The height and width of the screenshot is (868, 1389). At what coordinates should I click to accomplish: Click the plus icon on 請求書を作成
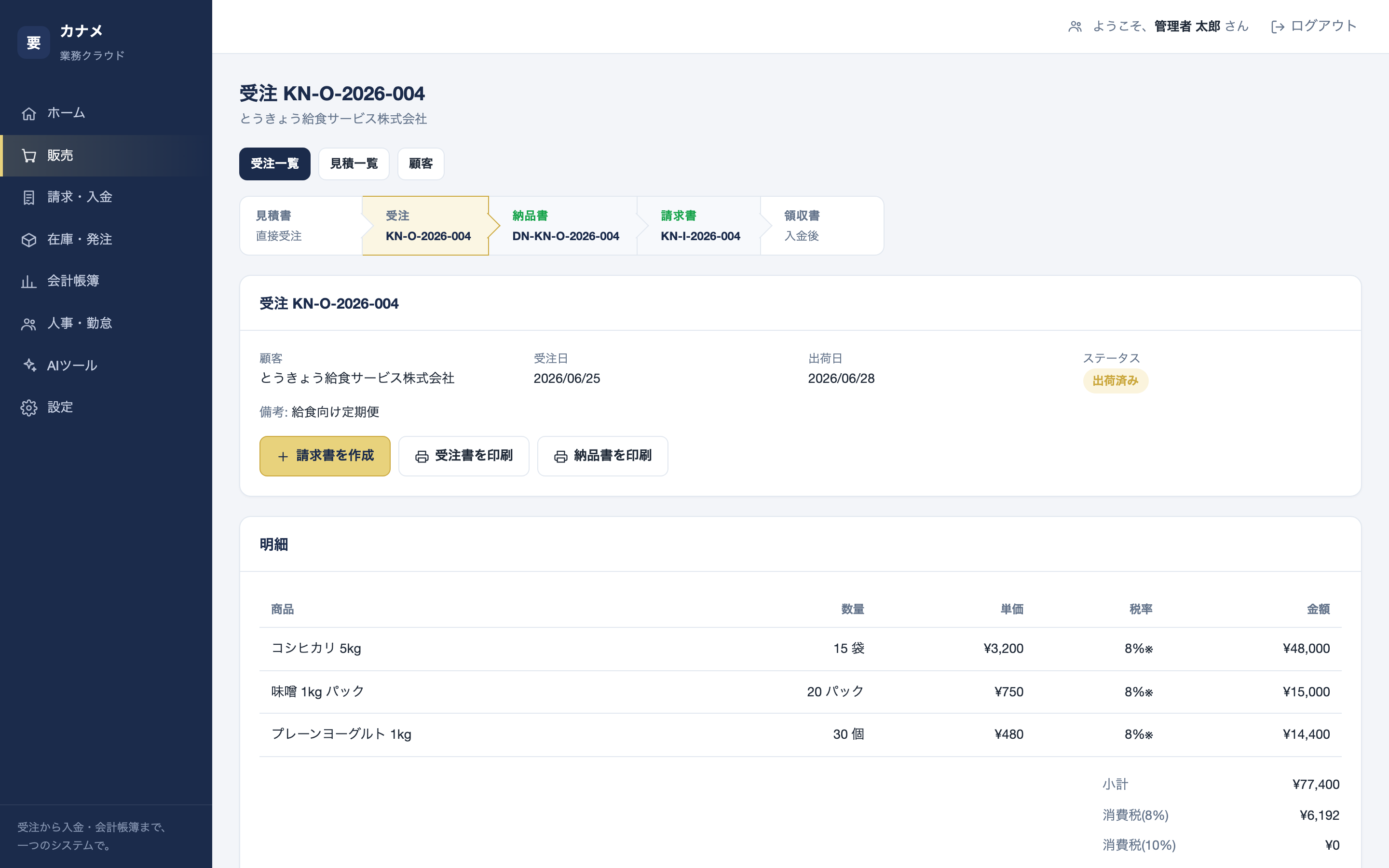click(x=283, y=456)
